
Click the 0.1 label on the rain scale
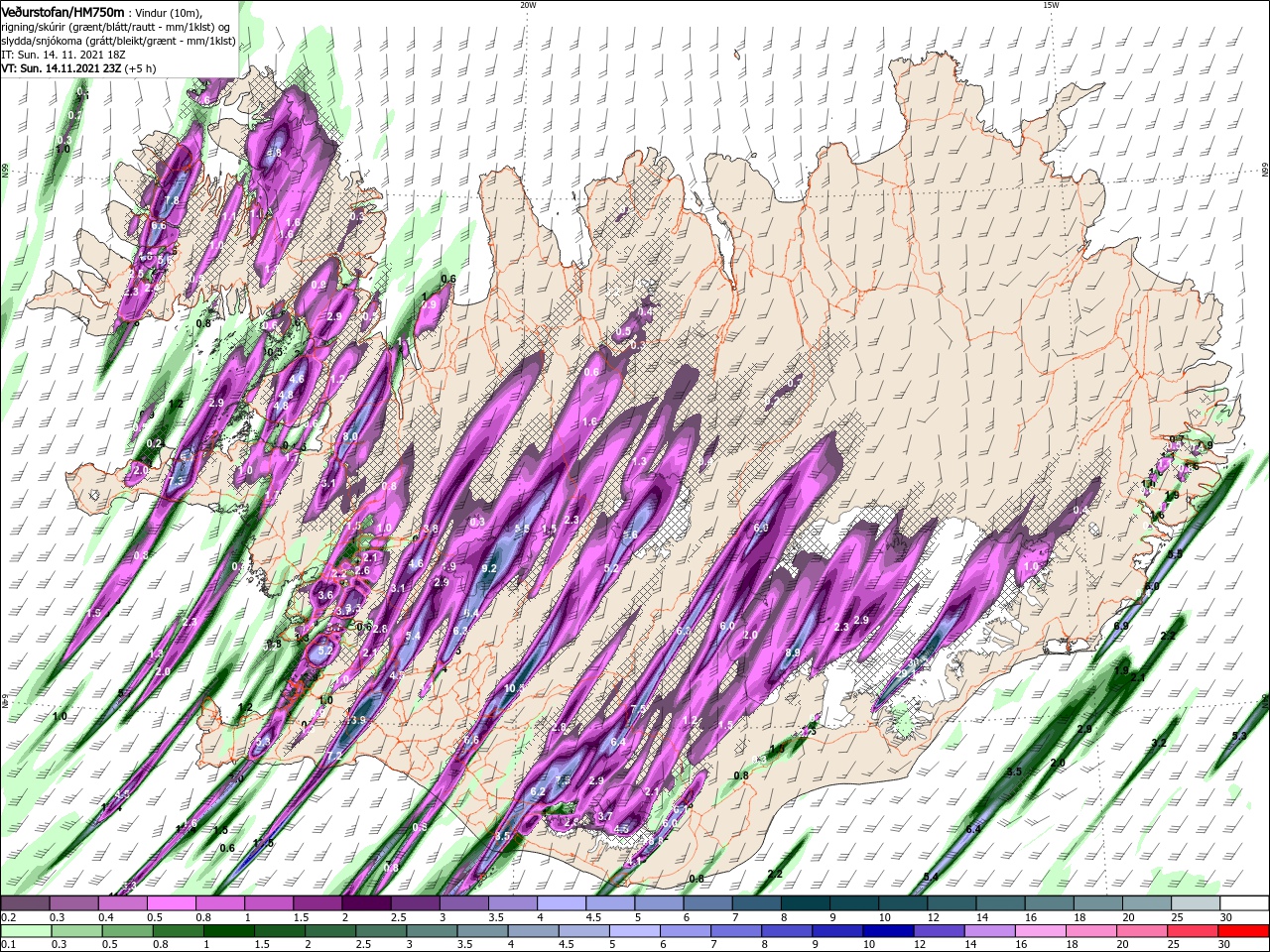(7, 946)
